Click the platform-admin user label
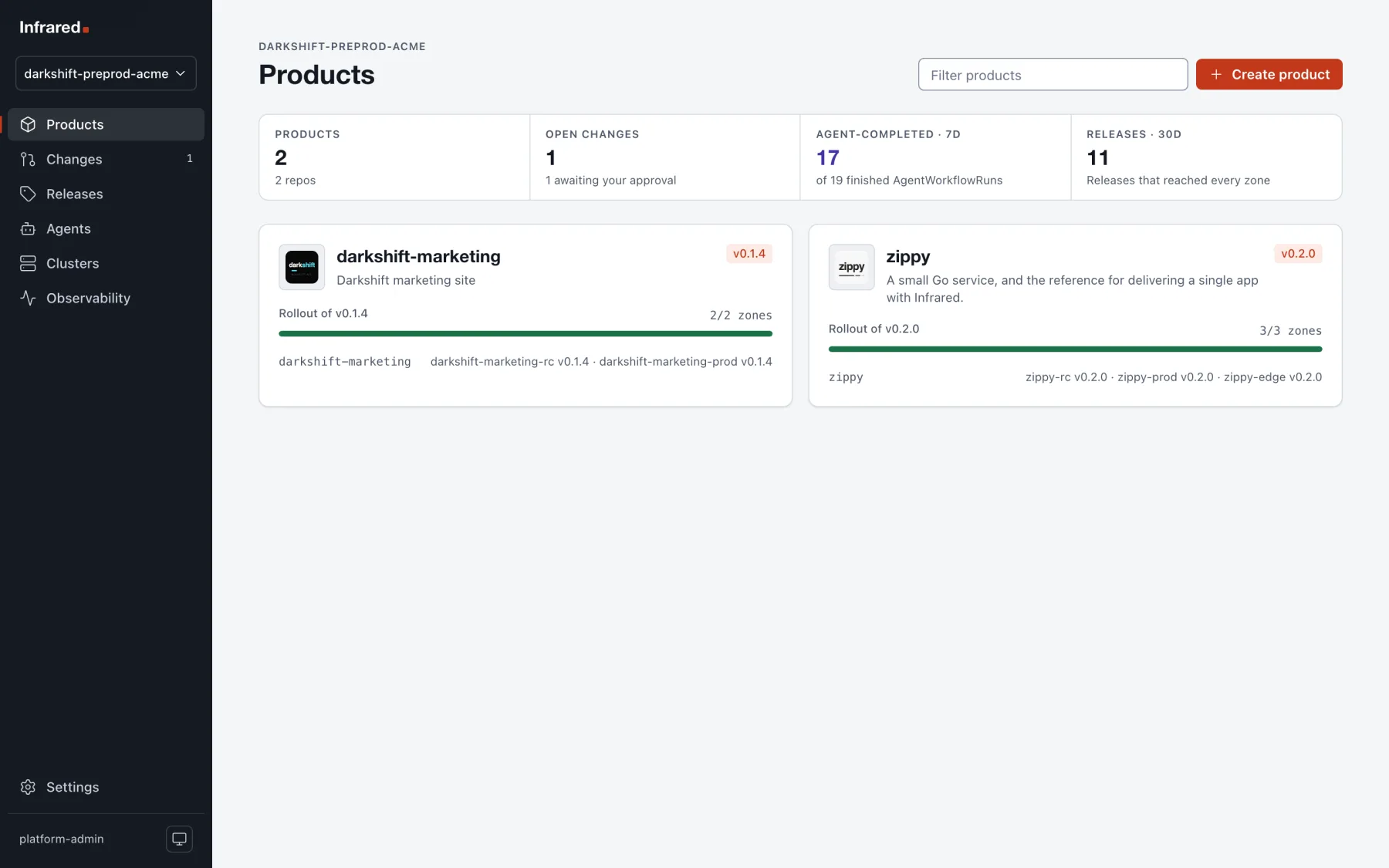1389x868 pixels. point(61,839)
